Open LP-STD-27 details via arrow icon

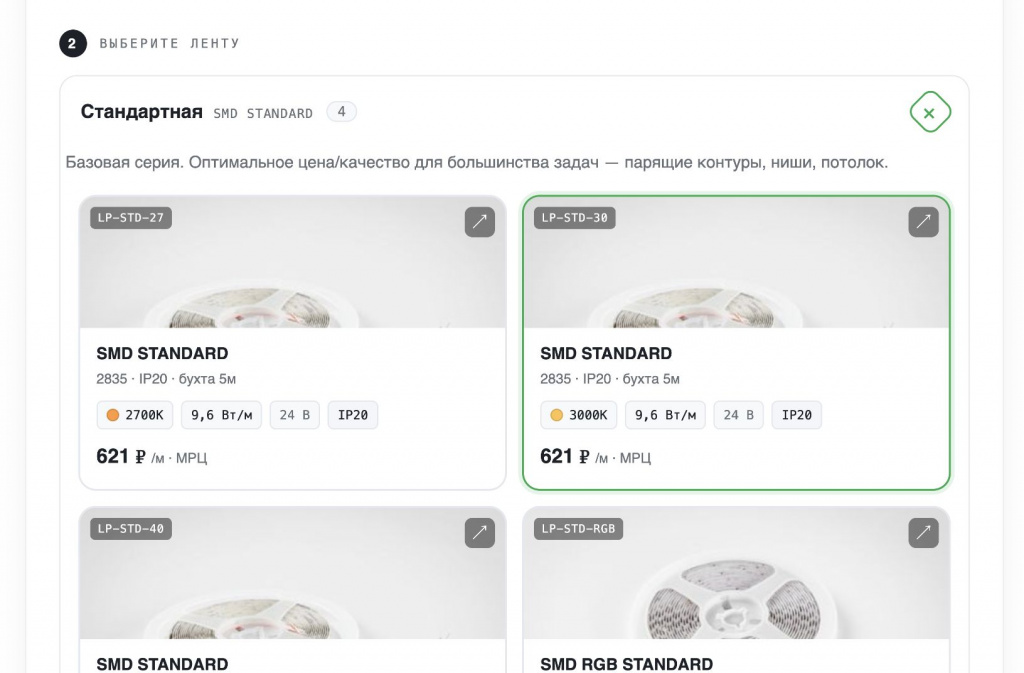click(x=479, y=222)
